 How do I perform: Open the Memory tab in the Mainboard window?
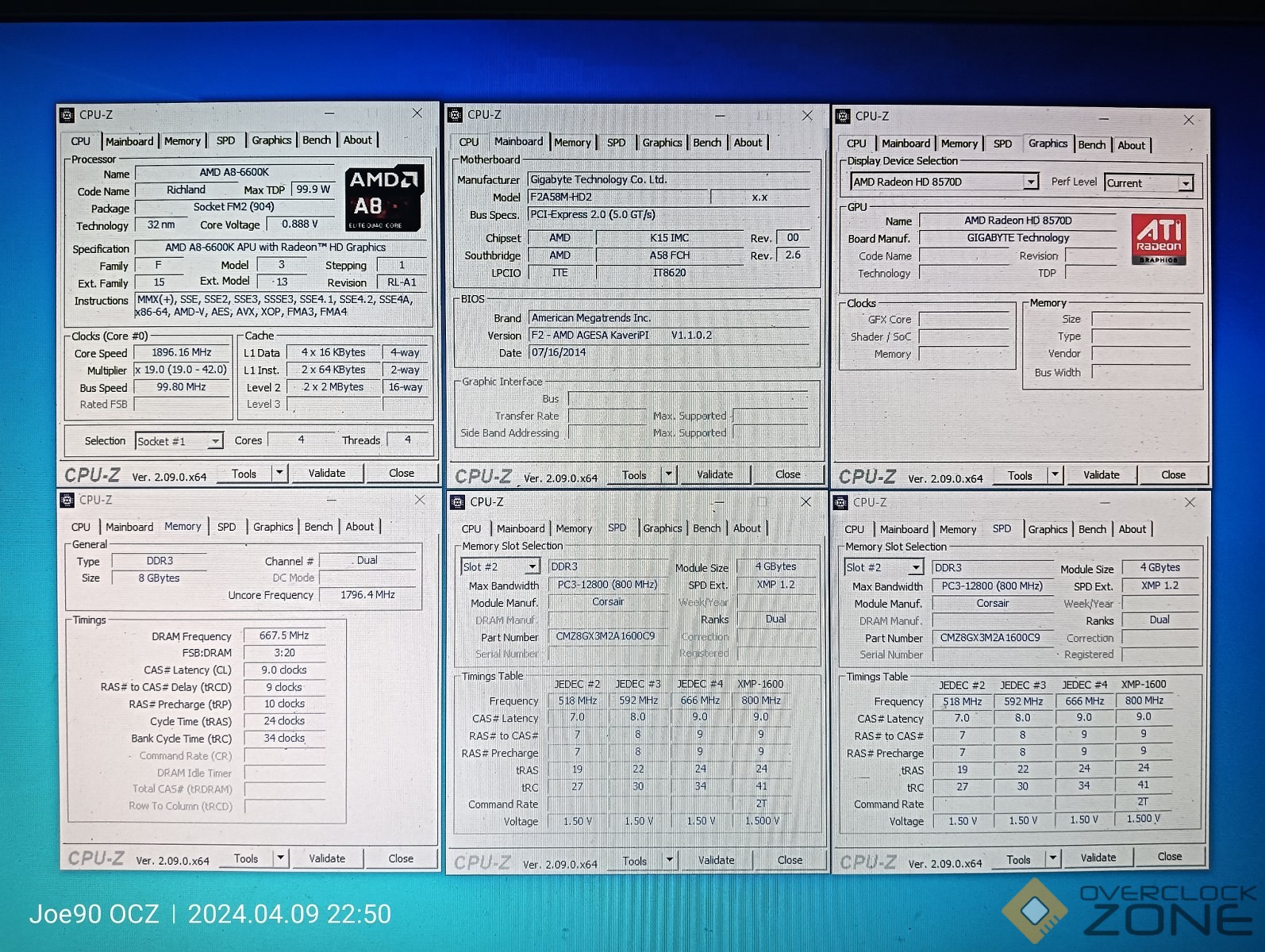(x=572, y=143)
